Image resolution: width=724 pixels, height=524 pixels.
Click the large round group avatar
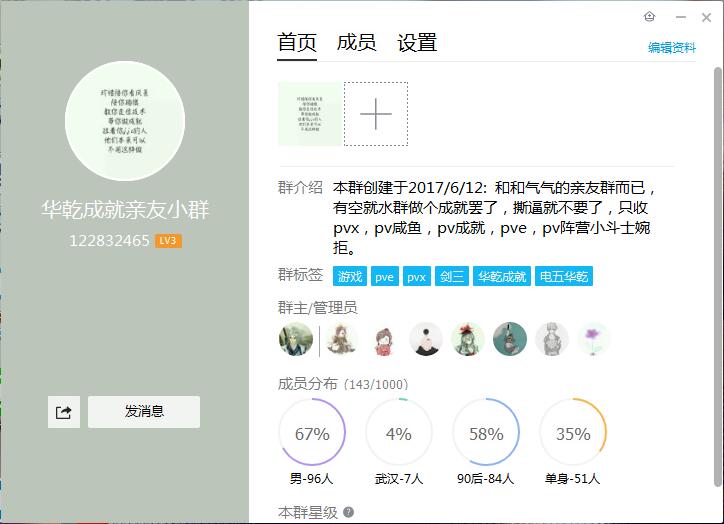tap(125, 121)
